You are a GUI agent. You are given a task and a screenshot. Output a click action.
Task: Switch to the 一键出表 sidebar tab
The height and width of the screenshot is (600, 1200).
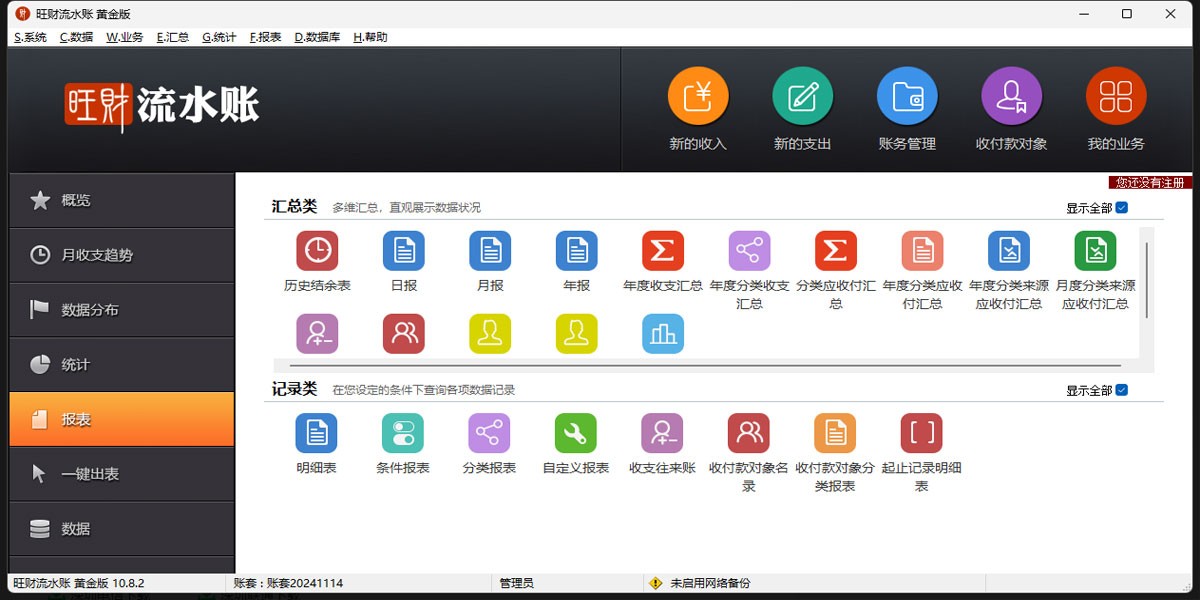tap(122, 474)
